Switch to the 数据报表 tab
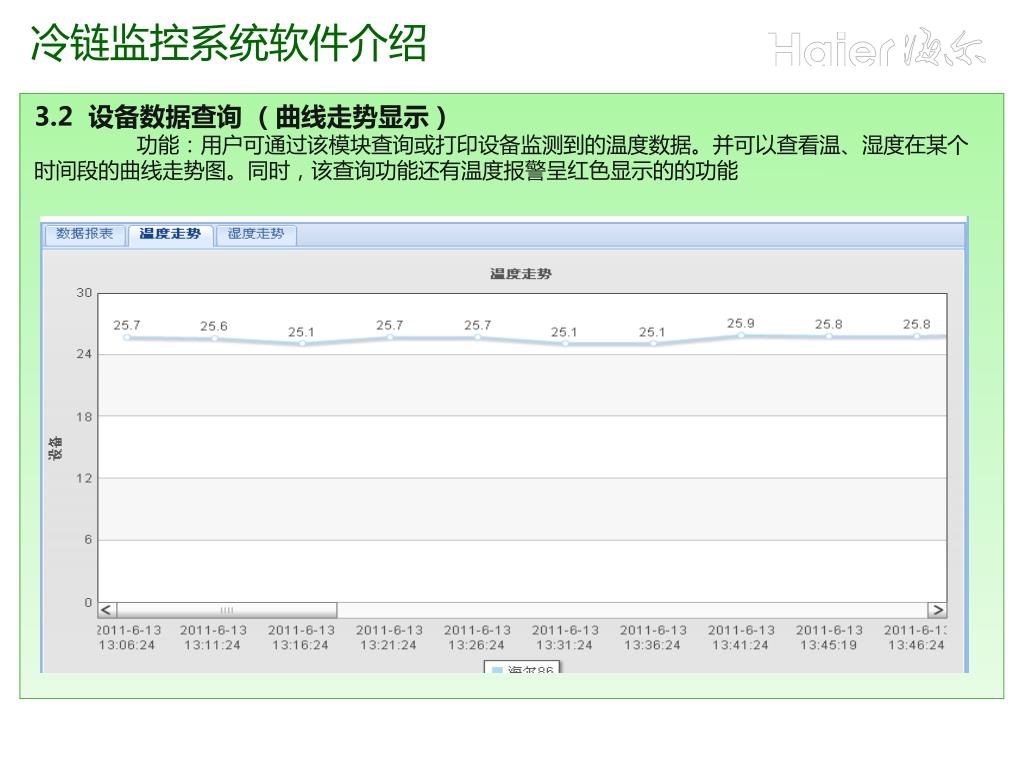Image resolution: width=1024 pixels, height=768 pixels. coord(84,234)
